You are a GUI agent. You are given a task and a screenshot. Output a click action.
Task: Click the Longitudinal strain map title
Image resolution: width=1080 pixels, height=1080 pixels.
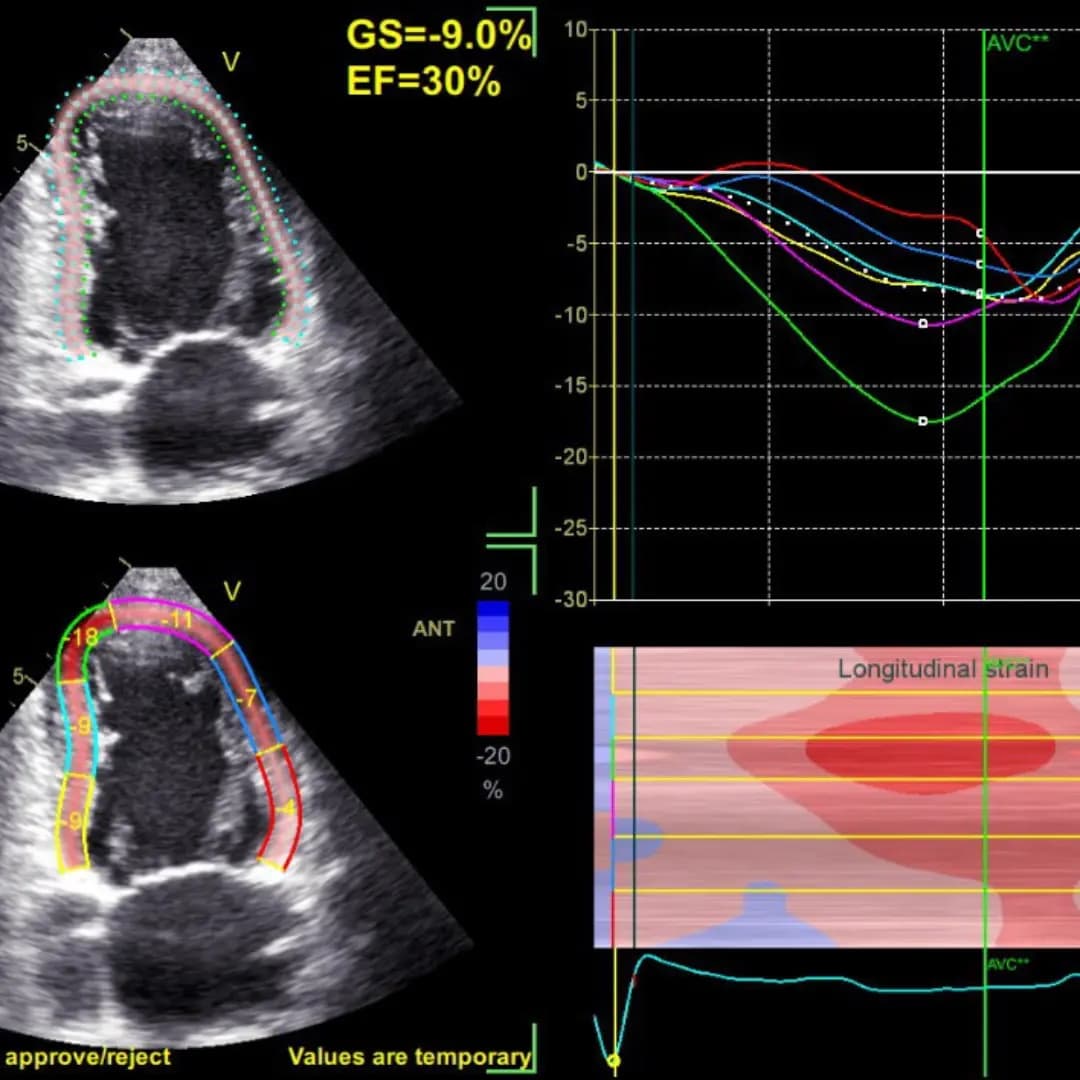point(943,669)
